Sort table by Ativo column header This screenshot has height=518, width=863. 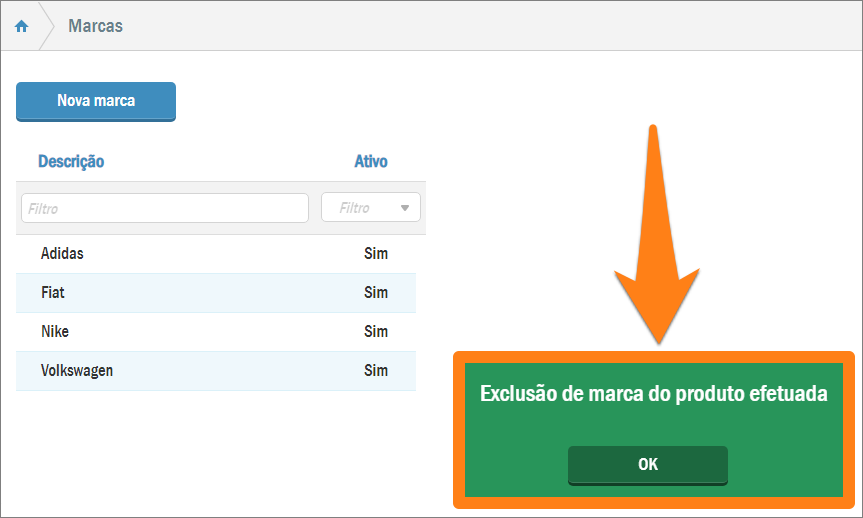pos(370,161)
